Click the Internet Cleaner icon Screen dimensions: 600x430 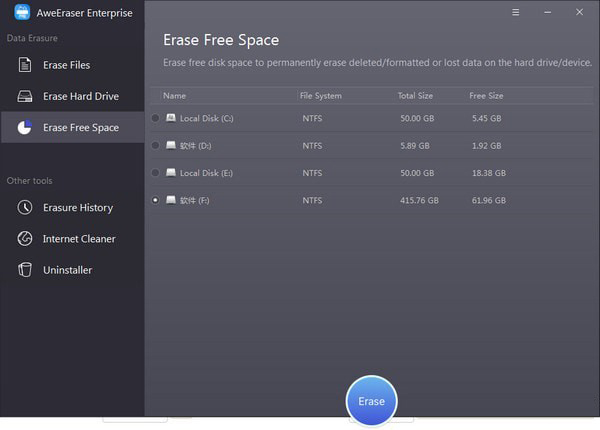point(25,239)
